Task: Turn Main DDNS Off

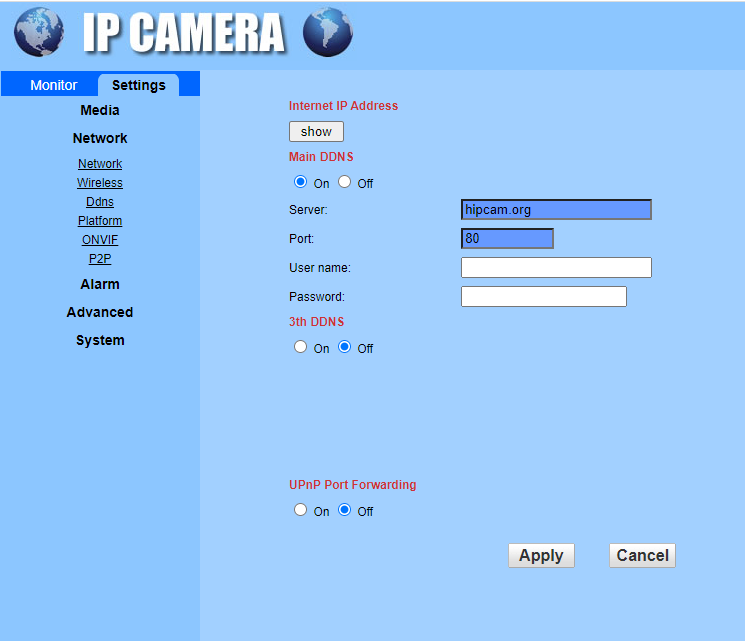Action: point(344,182)
